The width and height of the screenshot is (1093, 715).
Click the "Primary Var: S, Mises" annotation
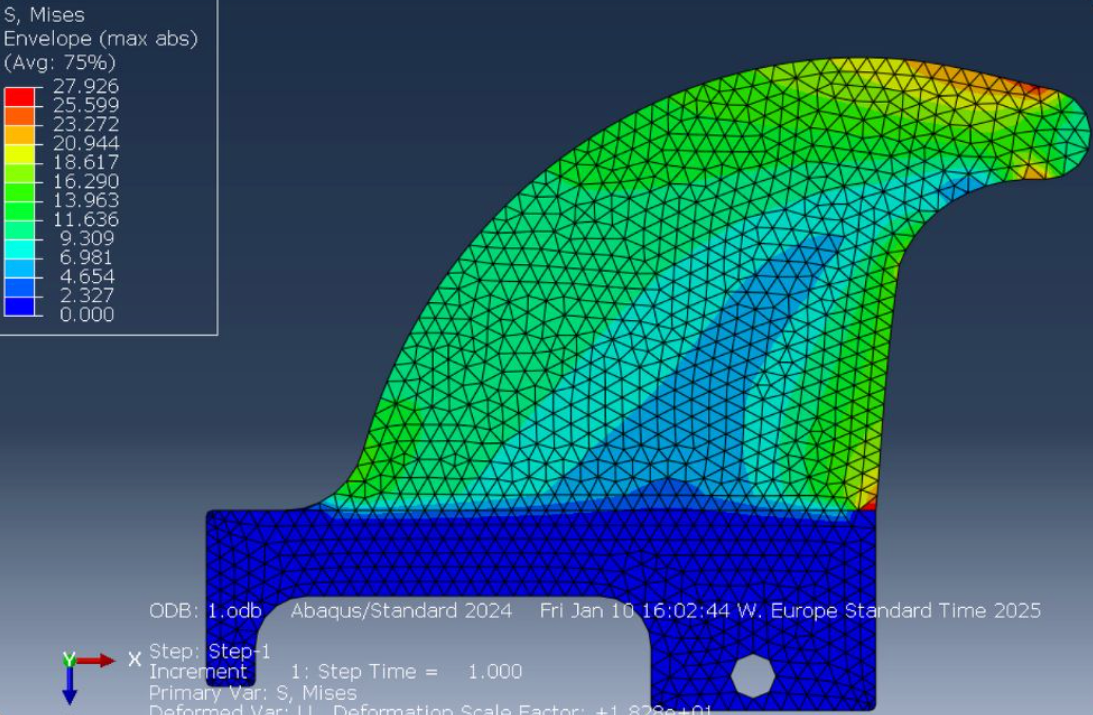pyautogui.click(x=248, y=692)
